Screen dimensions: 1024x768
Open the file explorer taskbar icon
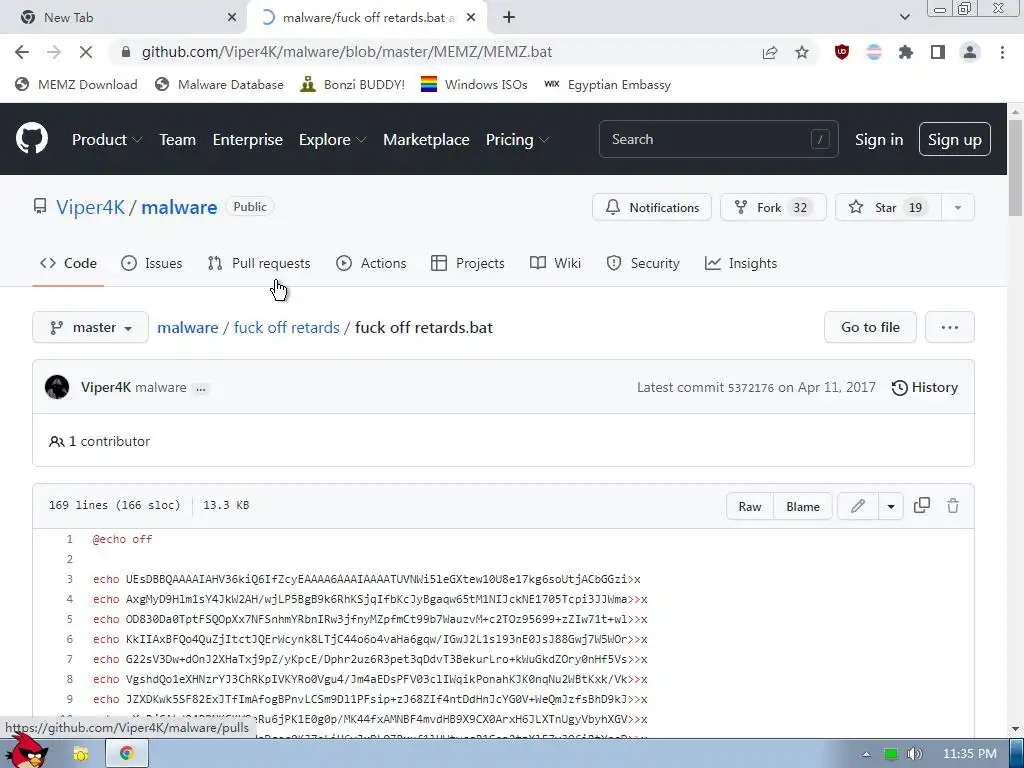pyautogui.click(x=80, y=754)
